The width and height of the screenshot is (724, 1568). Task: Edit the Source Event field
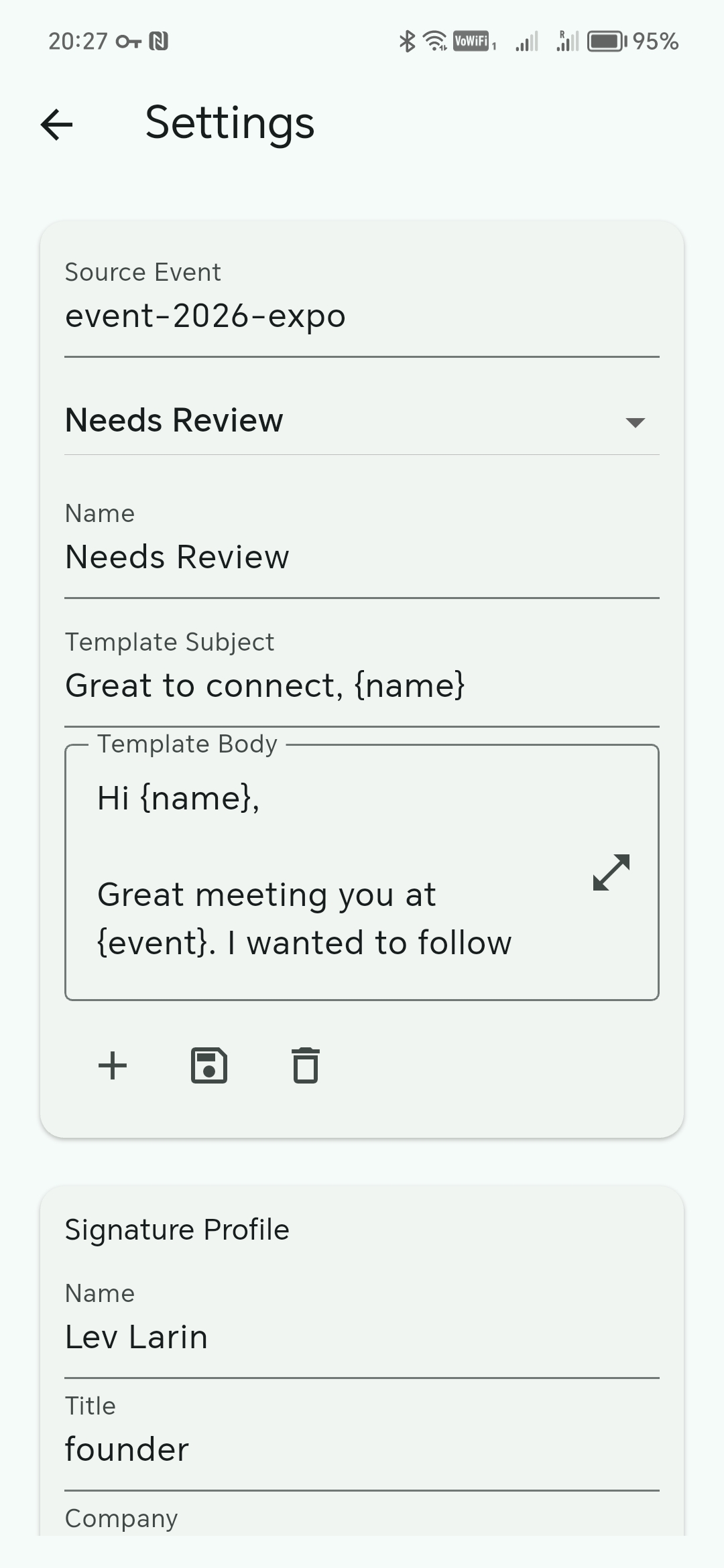[x=362, y=316]
